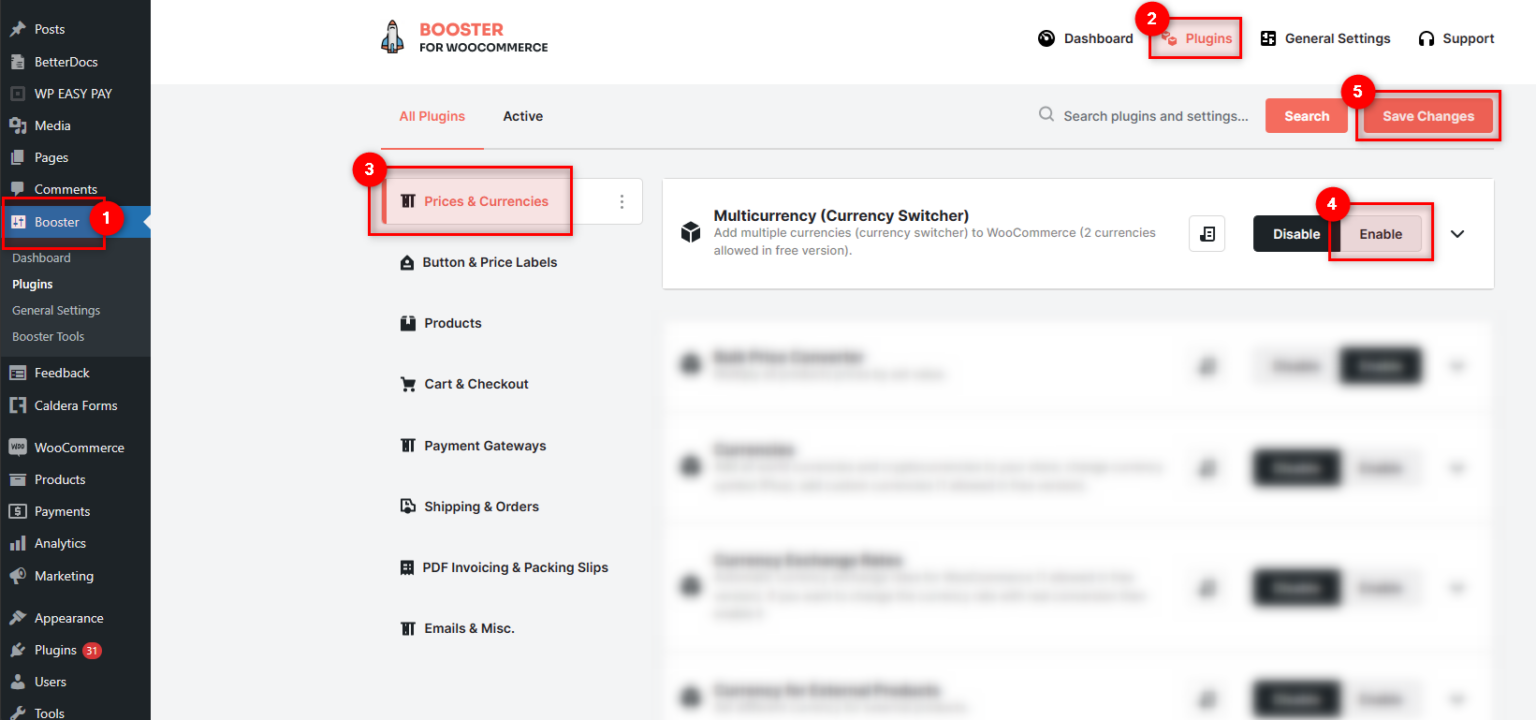Click the Multicurrency cube icon
The width and height of the screenshot is (1536, 720).
(690, 233)
